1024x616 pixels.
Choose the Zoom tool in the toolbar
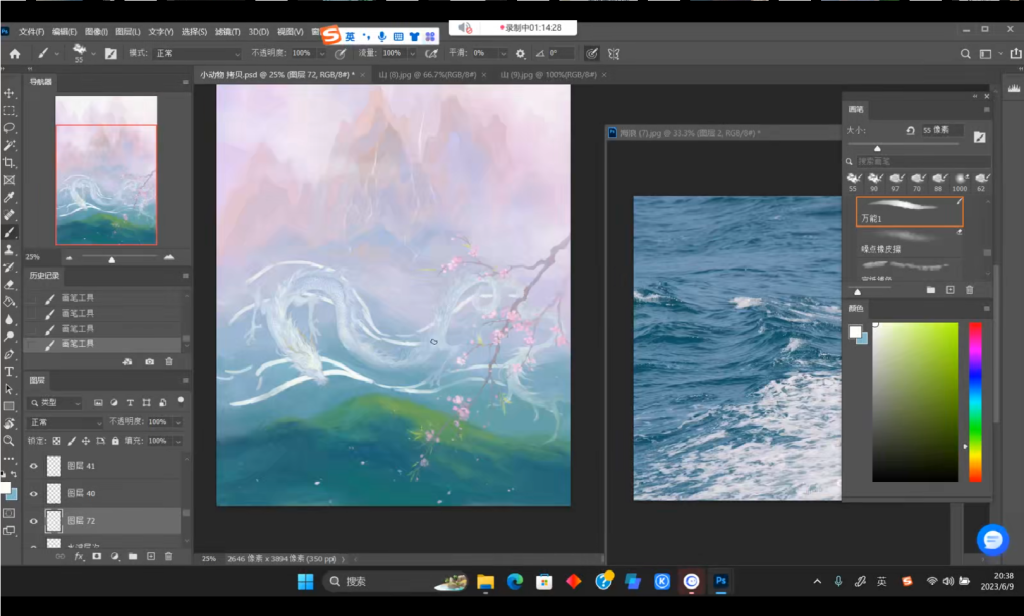9,440
